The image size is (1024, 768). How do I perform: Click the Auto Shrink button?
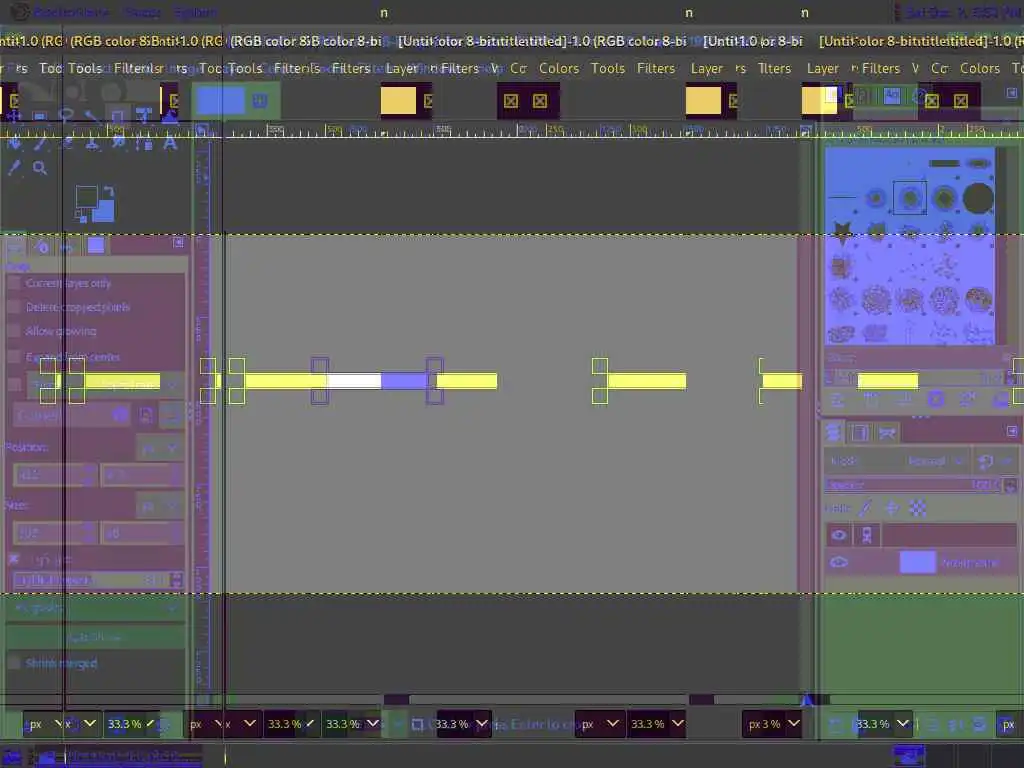[95, 637]
